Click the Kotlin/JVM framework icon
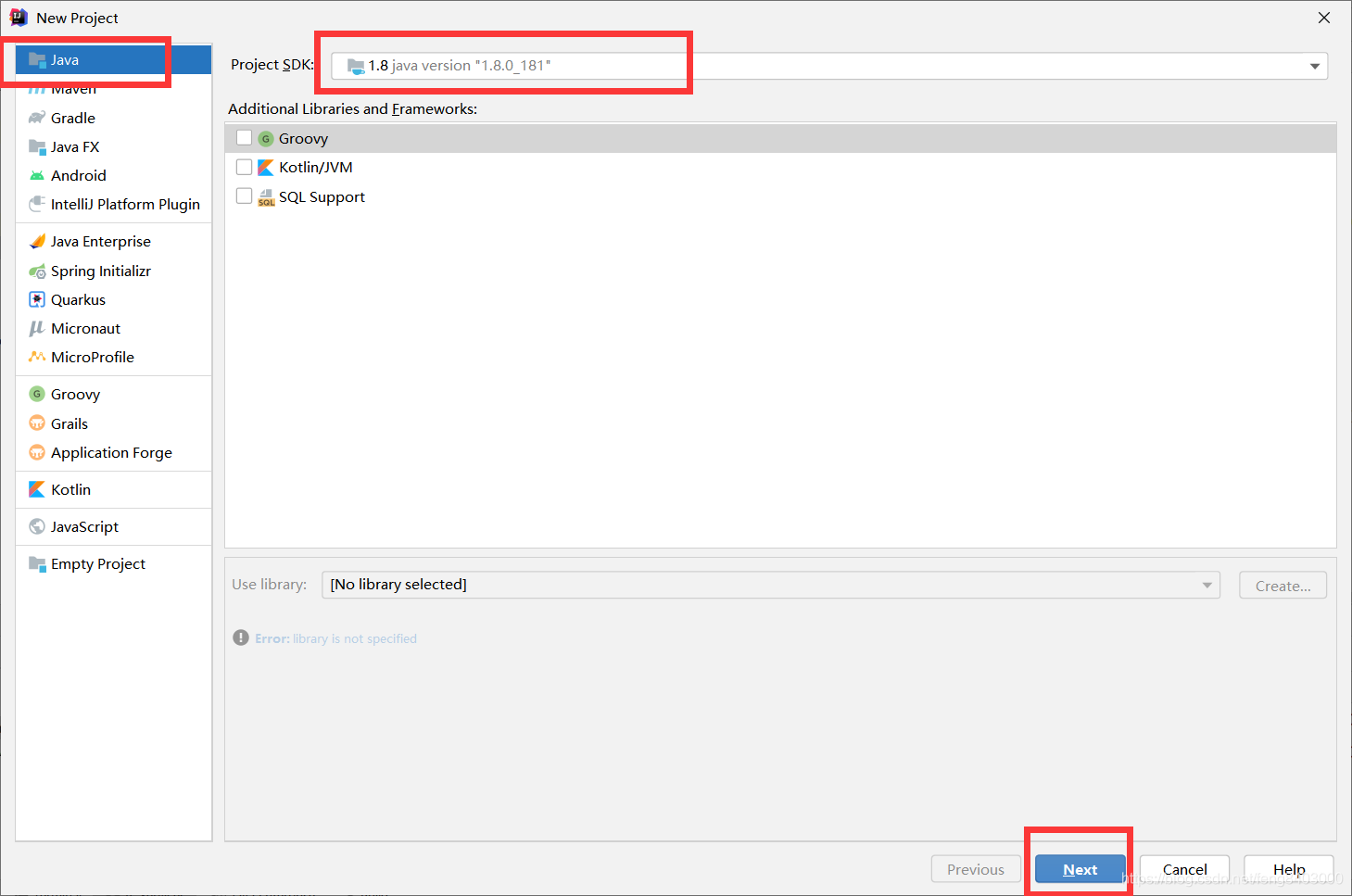Screen dimensions: 1352x896 click(x=266, y=167)
